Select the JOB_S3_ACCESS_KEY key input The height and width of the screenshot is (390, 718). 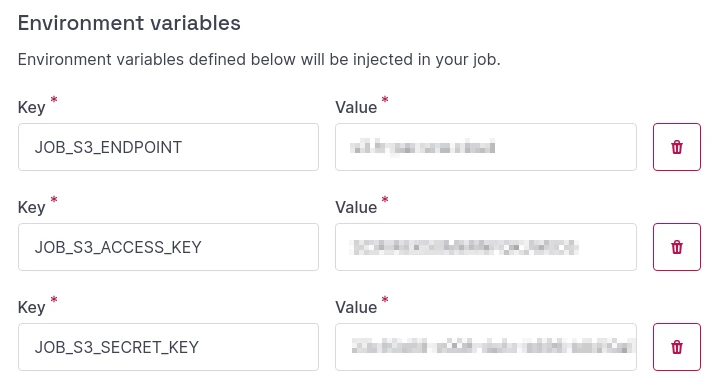(x=168, y=247)
